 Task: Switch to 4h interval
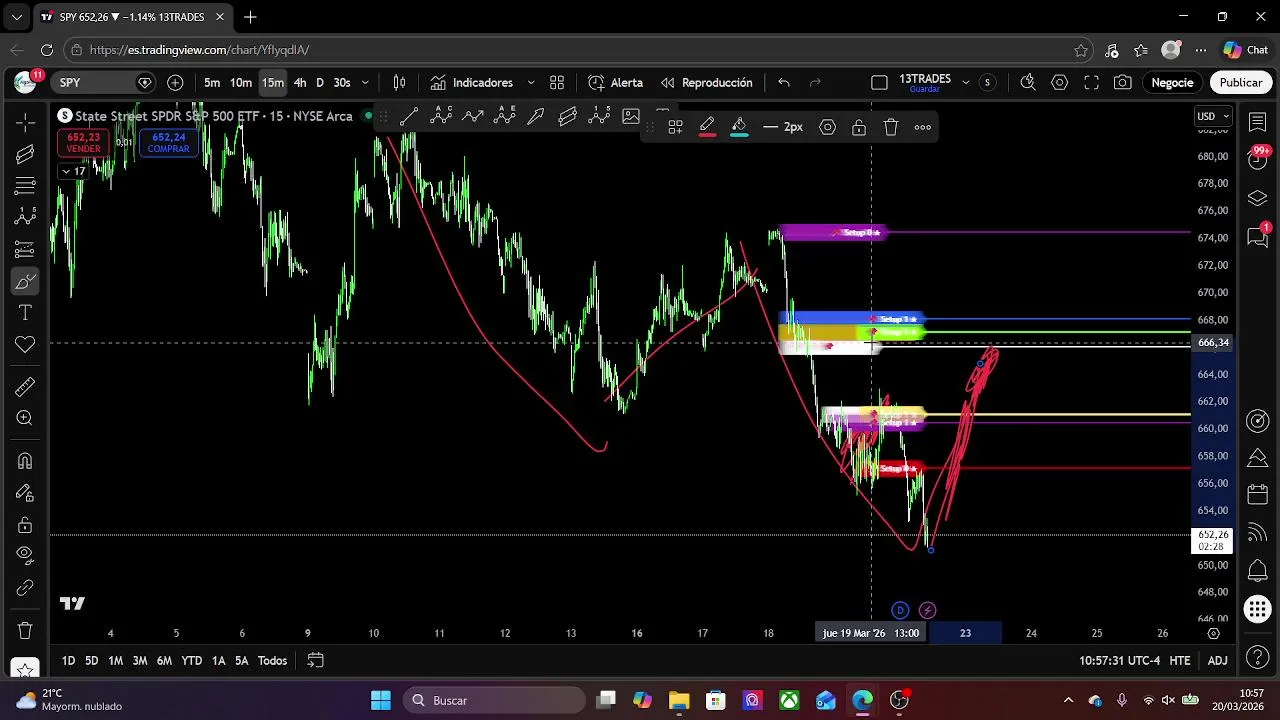click(x=300, y=83)
